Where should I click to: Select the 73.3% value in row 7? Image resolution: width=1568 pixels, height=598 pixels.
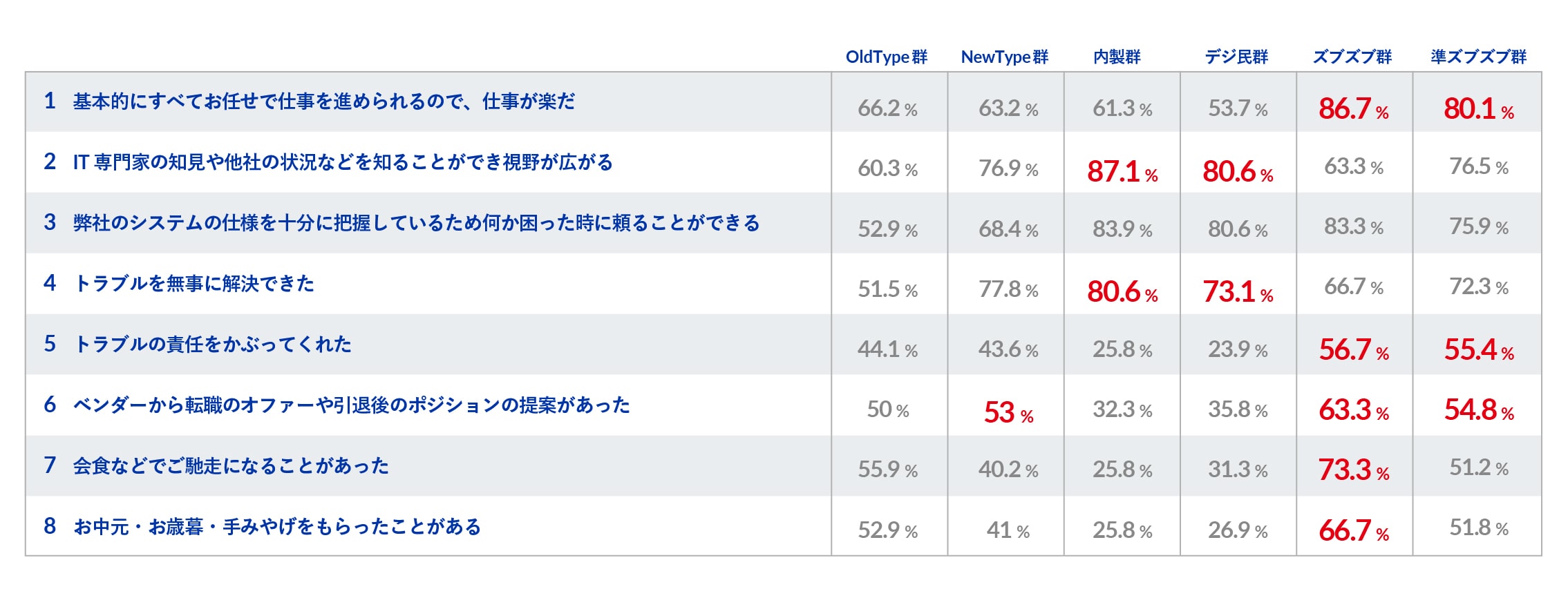click(x=1354, y=470)
